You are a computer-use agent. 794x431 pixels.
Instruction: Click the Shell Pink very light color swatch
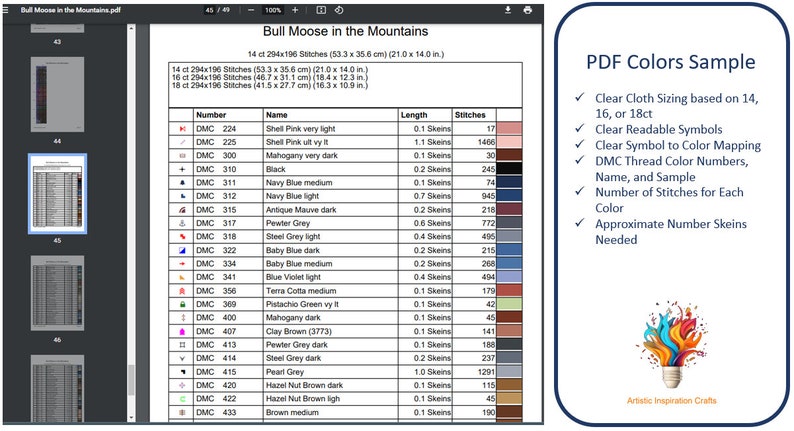509,129
